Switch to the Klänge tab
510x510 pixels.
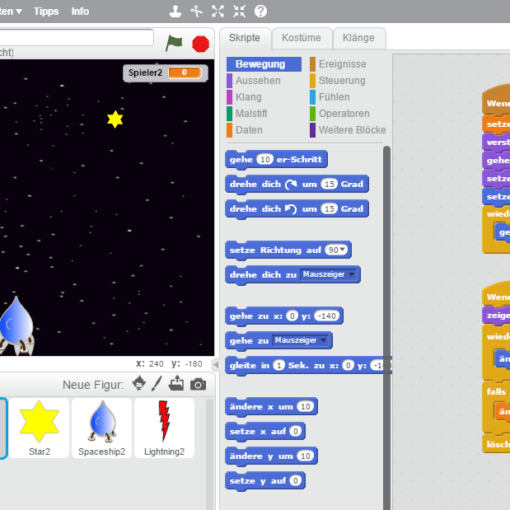tap(359, 38)
